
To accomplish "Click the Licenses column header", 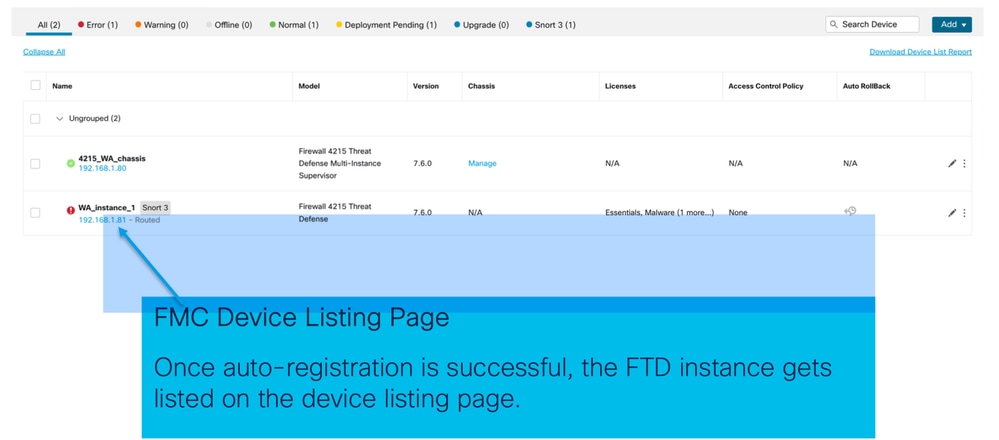I will (x=620, y=86).
